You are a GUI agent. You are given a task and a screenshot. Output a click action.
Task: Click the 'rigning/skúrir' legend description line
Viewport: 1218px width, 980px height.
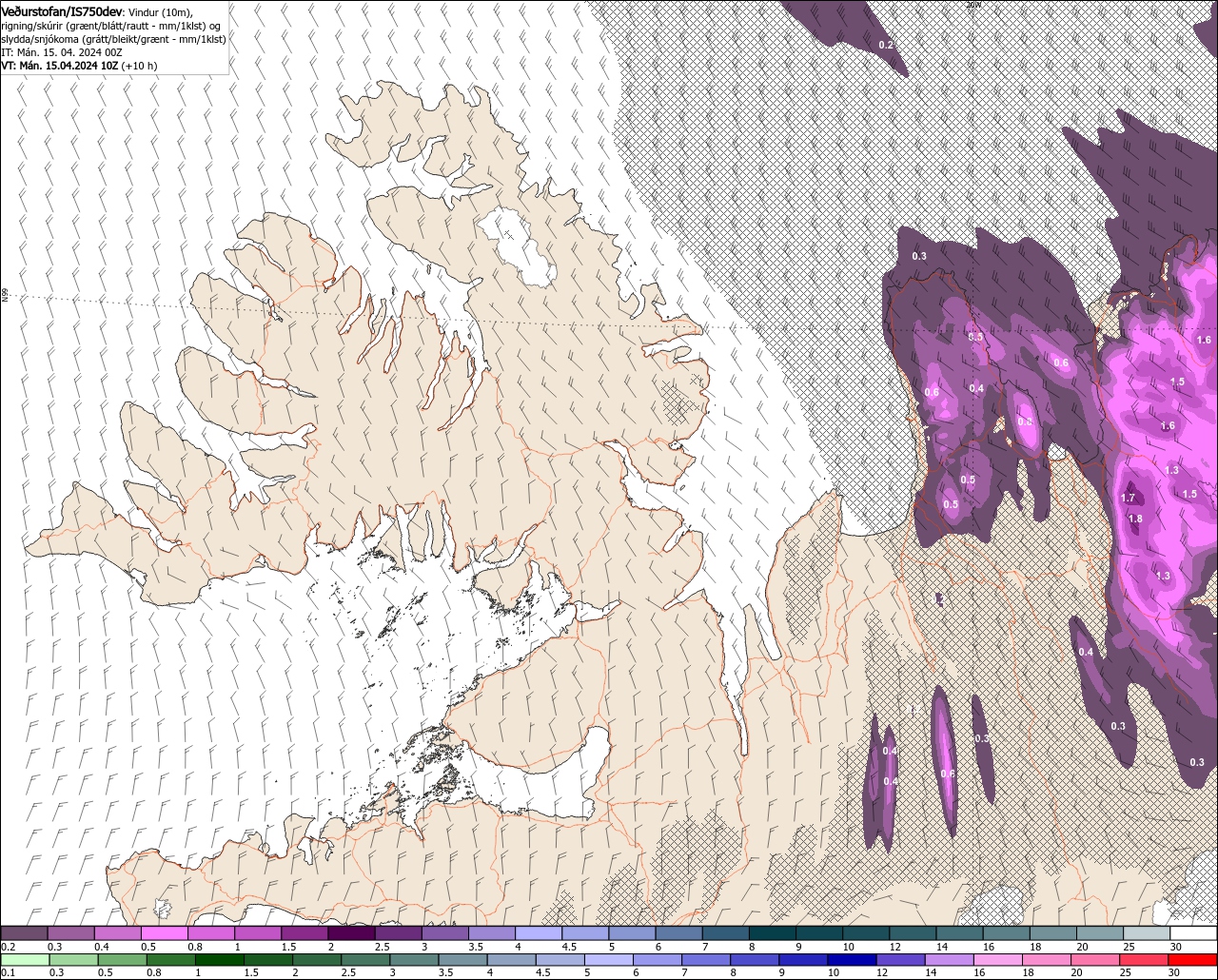point(111,25)
